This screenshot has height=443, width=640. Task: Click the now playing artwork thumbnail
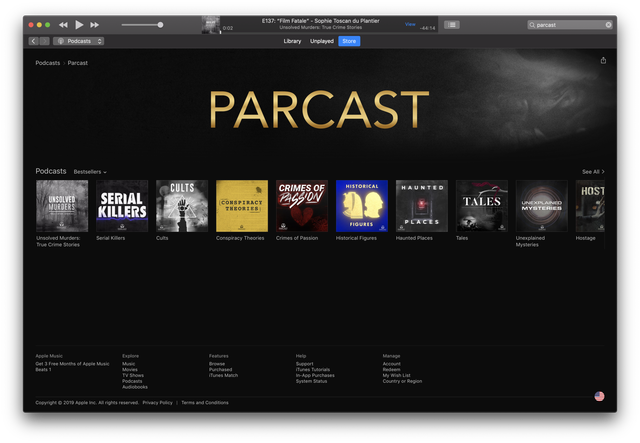tap(210, 25)
